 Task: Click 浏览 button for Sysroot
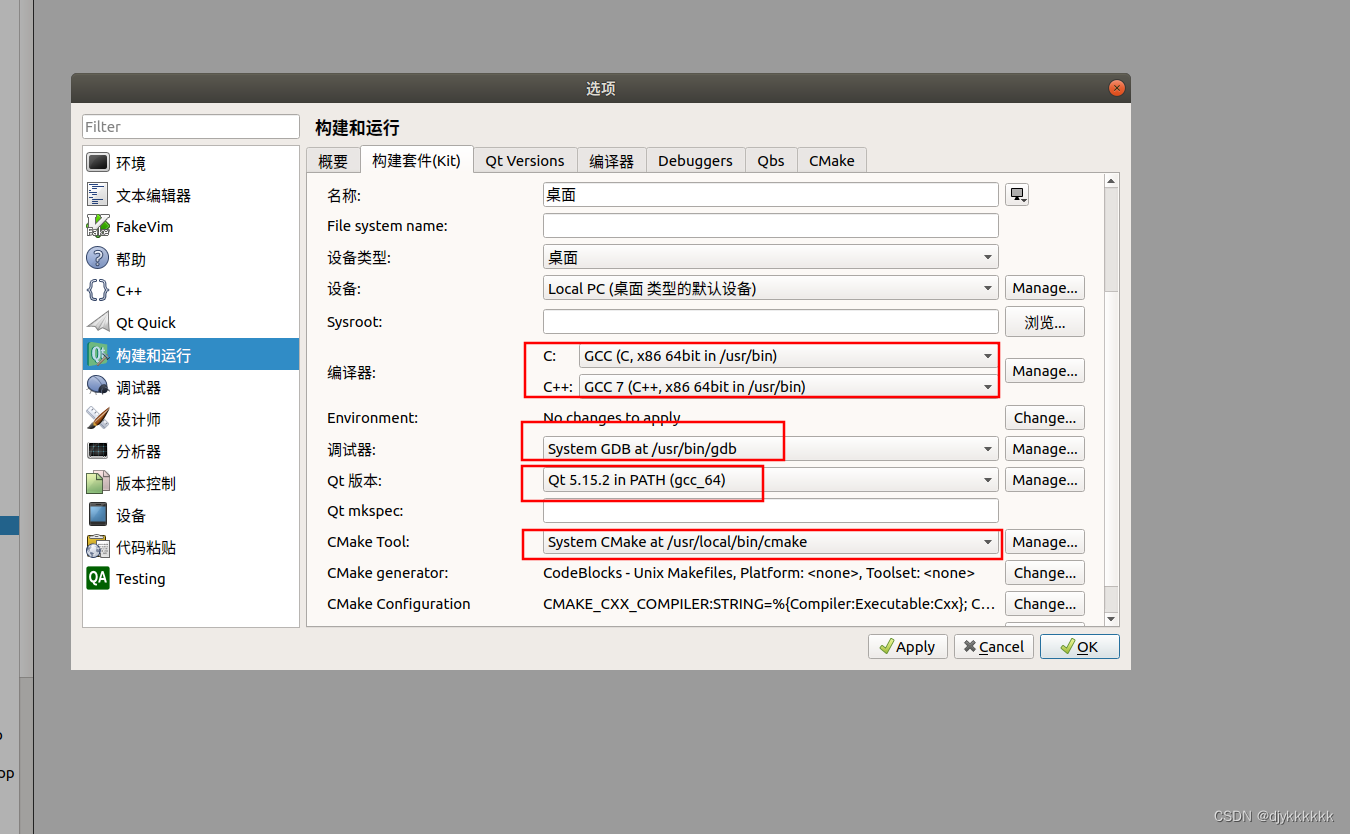(x=1045, y=322)
